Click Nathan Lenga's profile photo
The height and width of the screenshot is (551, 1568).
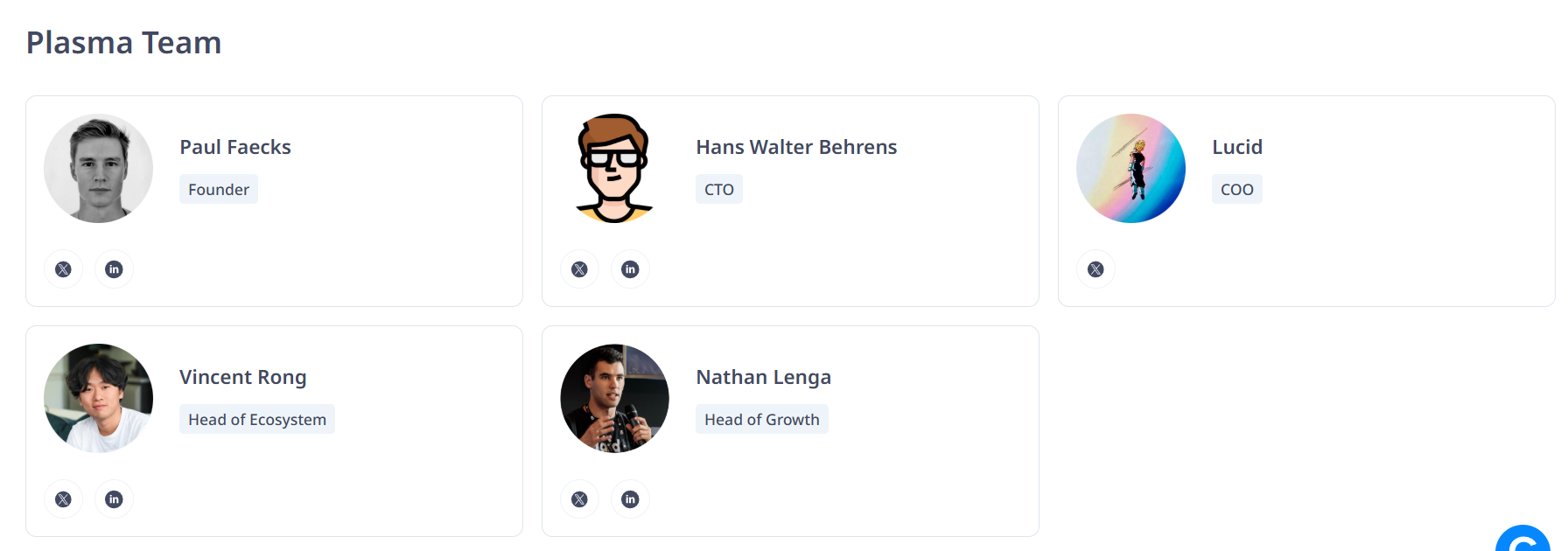[614, 398]
